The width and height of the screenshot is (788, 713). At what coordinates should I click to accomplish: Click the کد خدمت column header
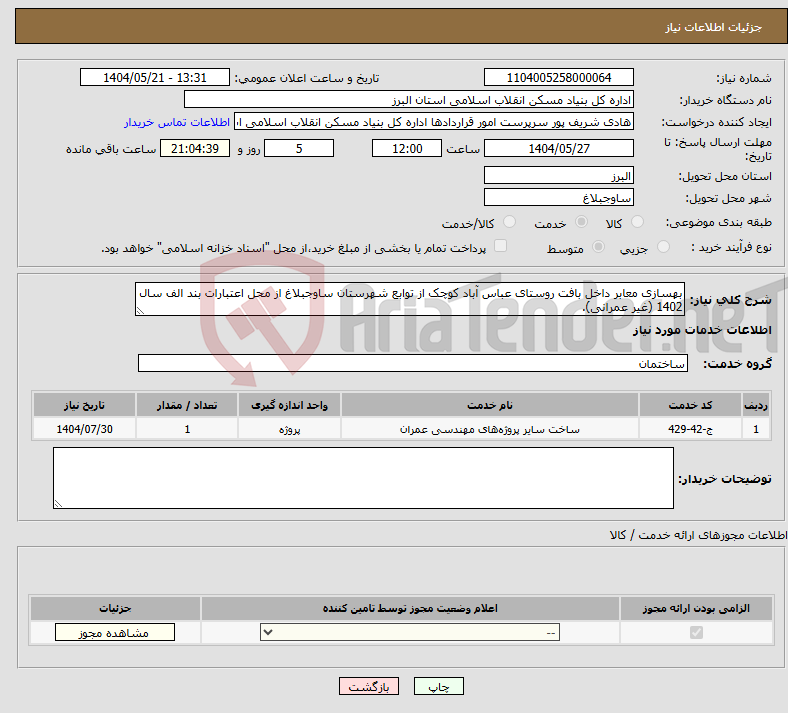point(691,405)
